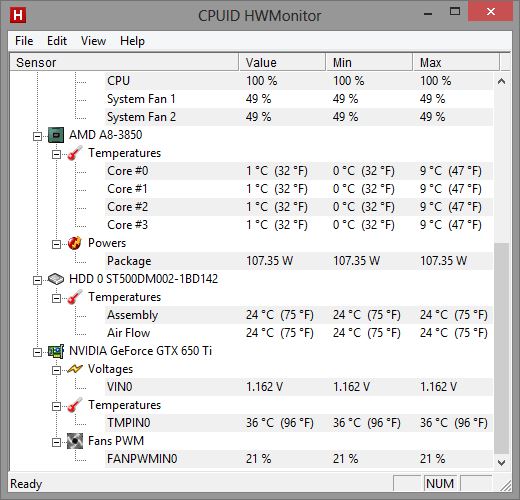Image resolution: width=520 pixels, height=500 pixels.
Task: Open the File menu
Action: point(24,41)
